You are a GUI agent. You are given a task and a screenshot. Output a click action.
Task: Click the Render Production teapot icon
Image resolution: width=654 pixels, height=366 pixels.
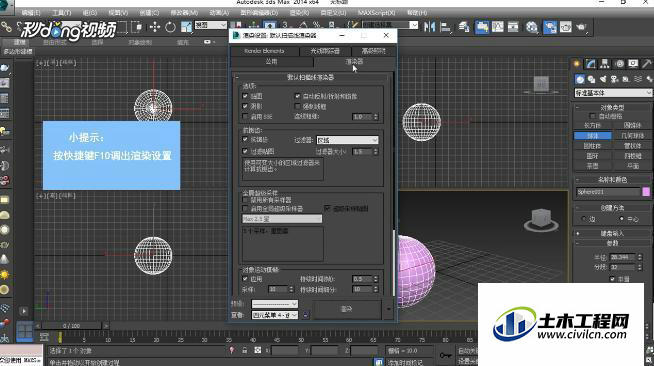581,27
